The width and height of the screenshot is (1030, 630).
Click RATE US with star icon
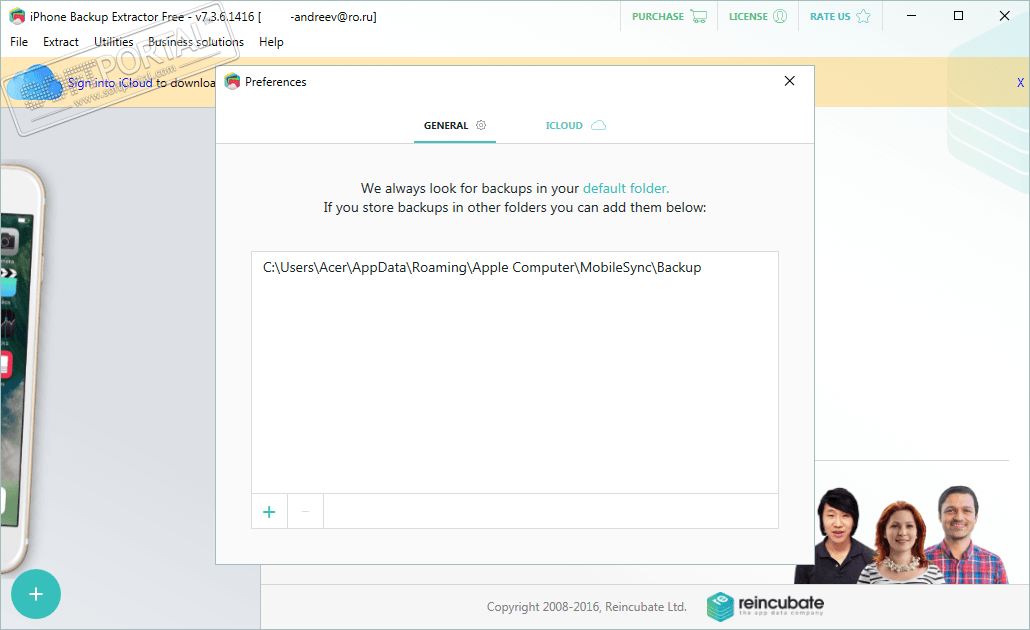click(x=840, y=16)
